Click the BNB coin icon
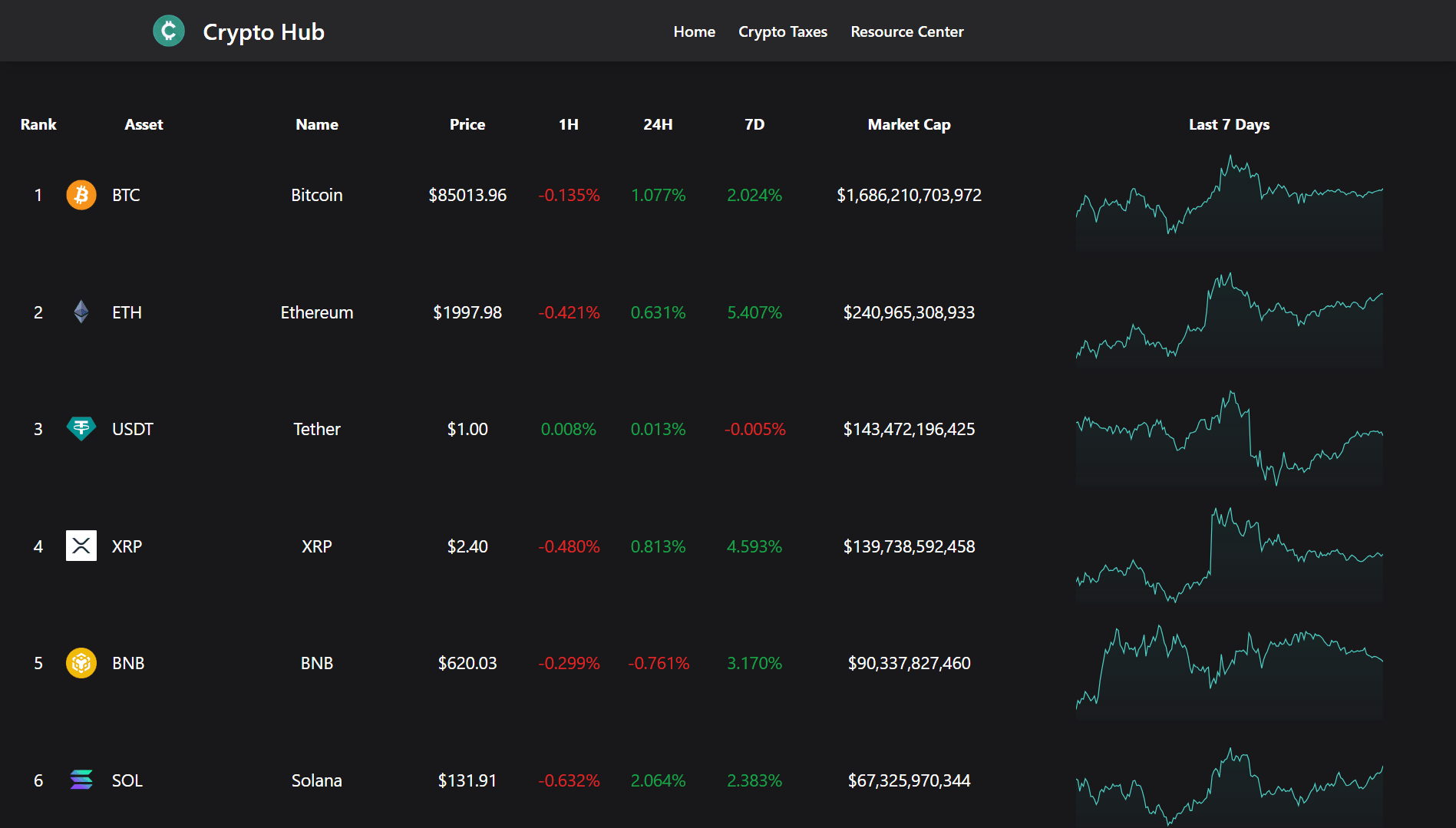 (x=80, y=663)
